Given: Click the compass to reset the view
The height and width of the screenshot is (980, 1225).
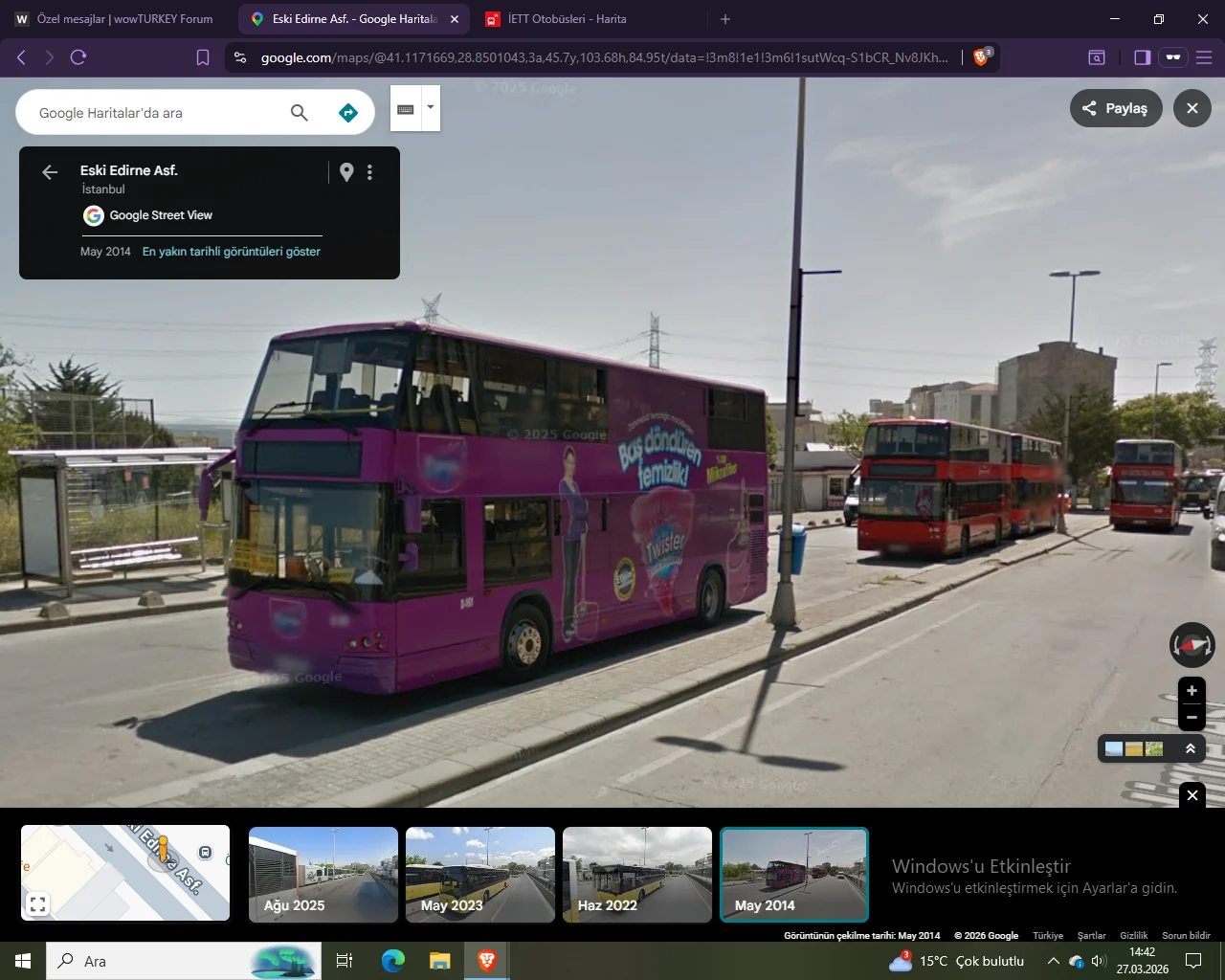Looking at the screenshot, I should (1192, 645).
